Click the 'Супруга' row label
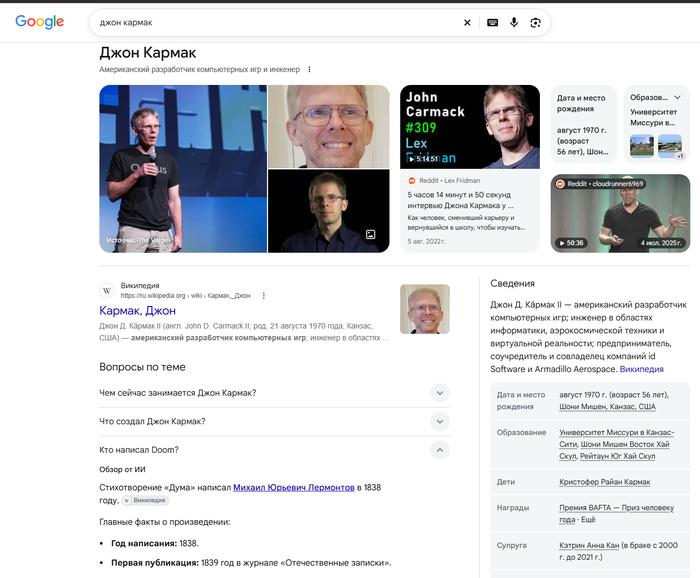Screen dimensions: 700x578 click(x=512, y=545)
